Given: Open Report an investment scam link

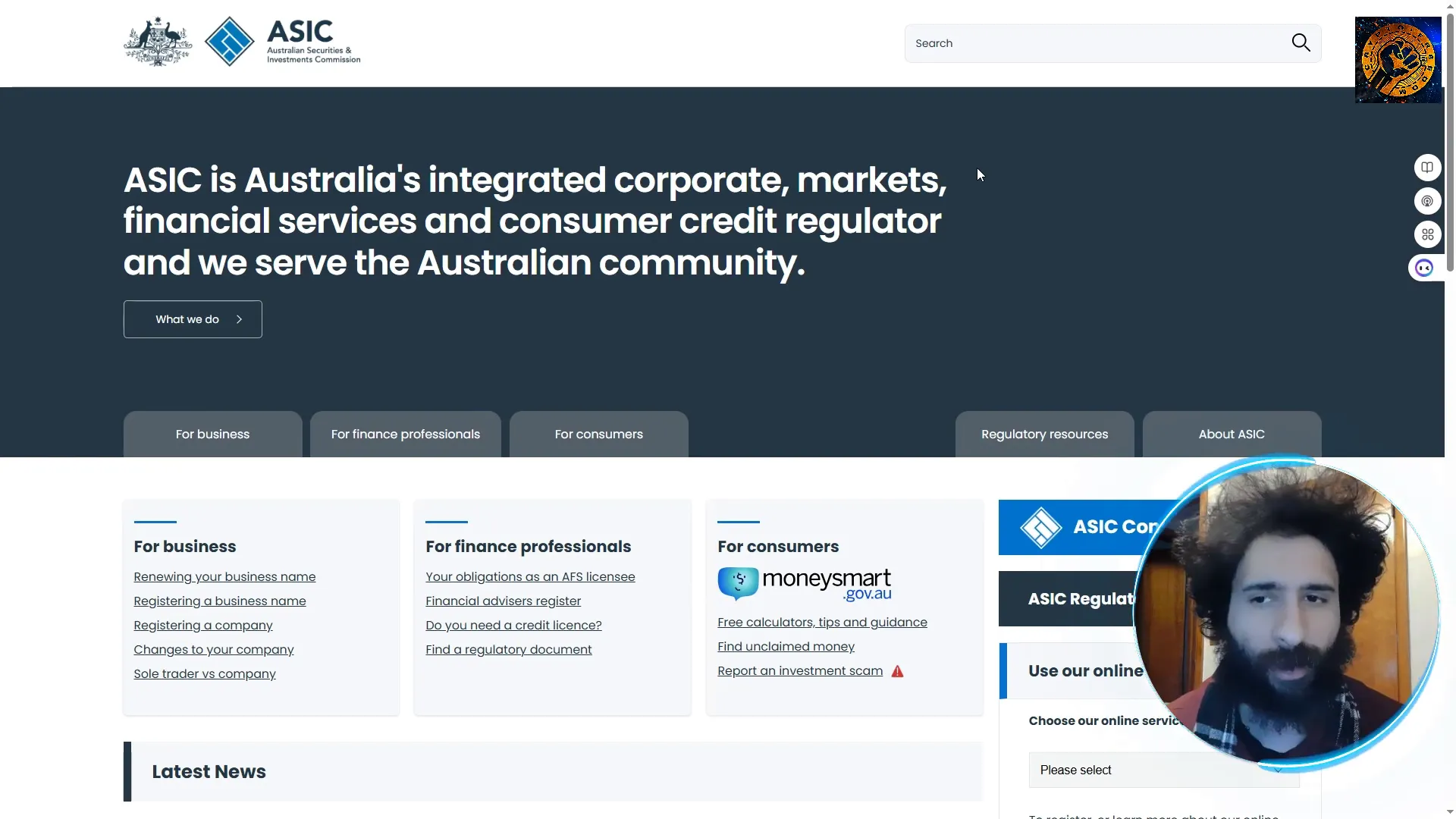Looking at the screenshot, I should coord(800,670).
